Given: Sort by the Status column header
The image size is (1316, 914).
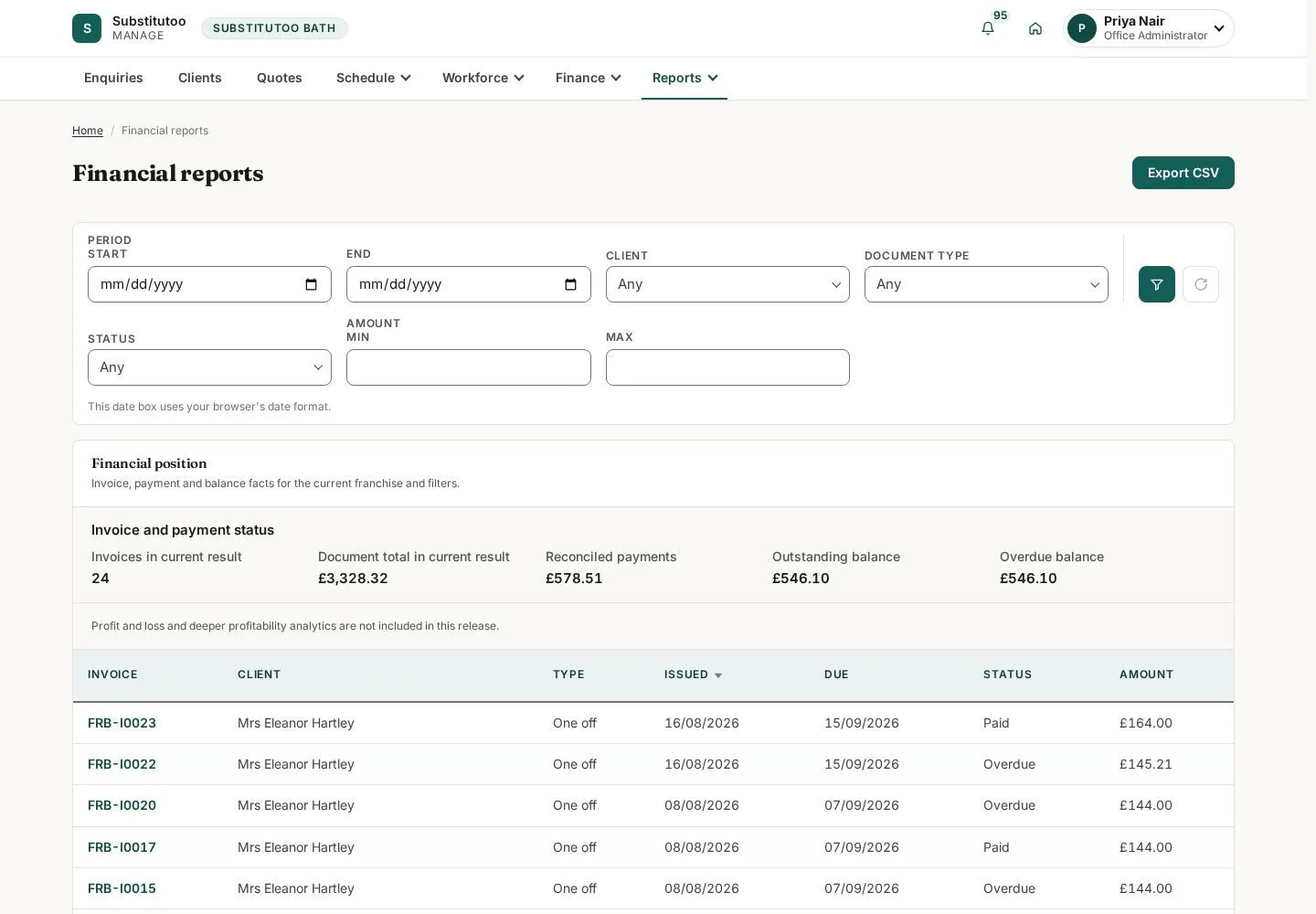Looking at the screenshot, I should click(1007, 675).
